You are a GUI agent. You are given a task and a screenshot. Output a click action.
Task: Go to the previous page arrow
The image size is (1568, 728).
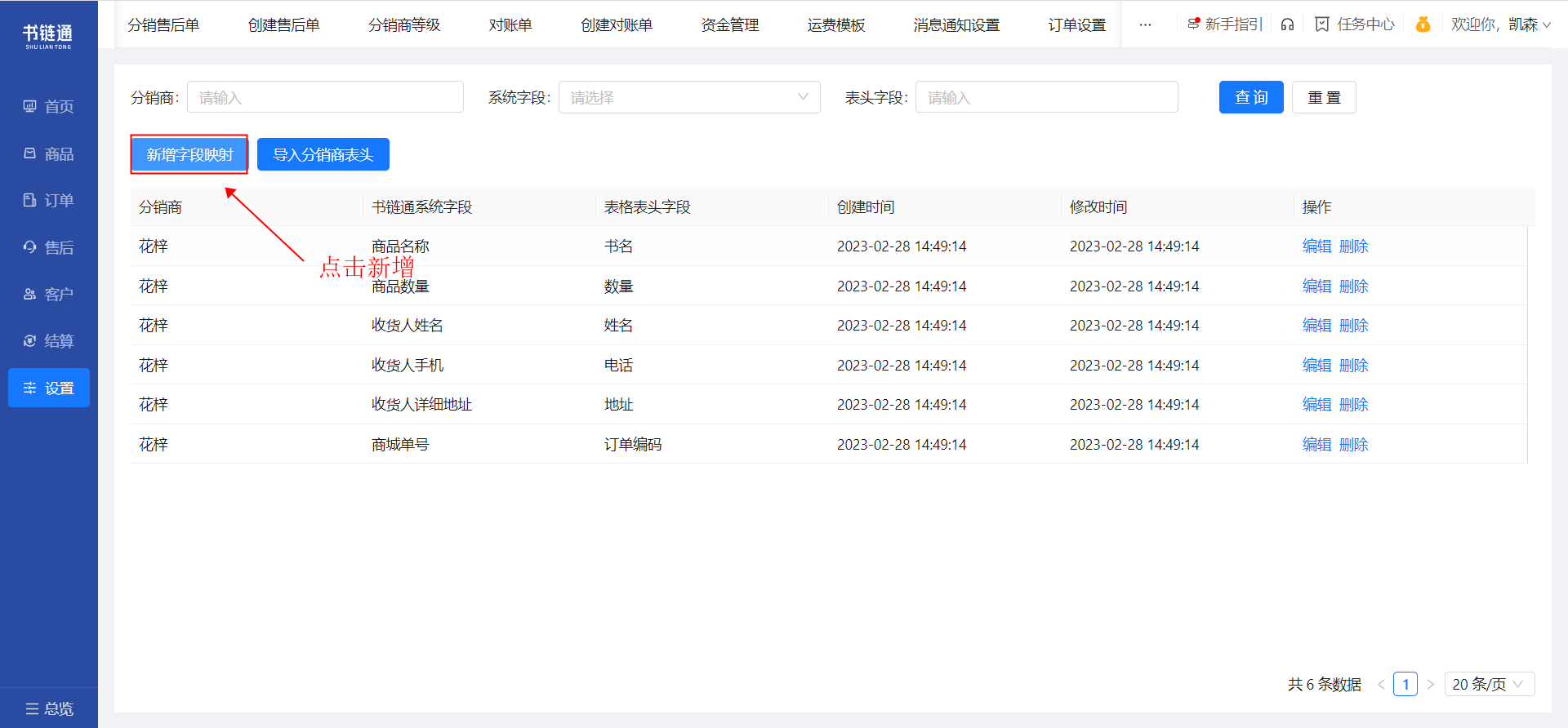pyautogui.click(x=1381, y=684)
